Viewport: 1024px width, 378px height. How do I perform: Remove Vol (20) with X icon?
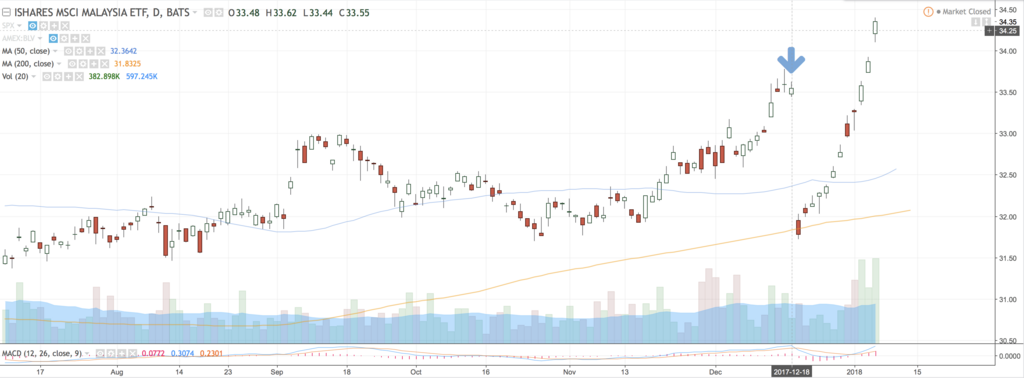click(79, 76)
